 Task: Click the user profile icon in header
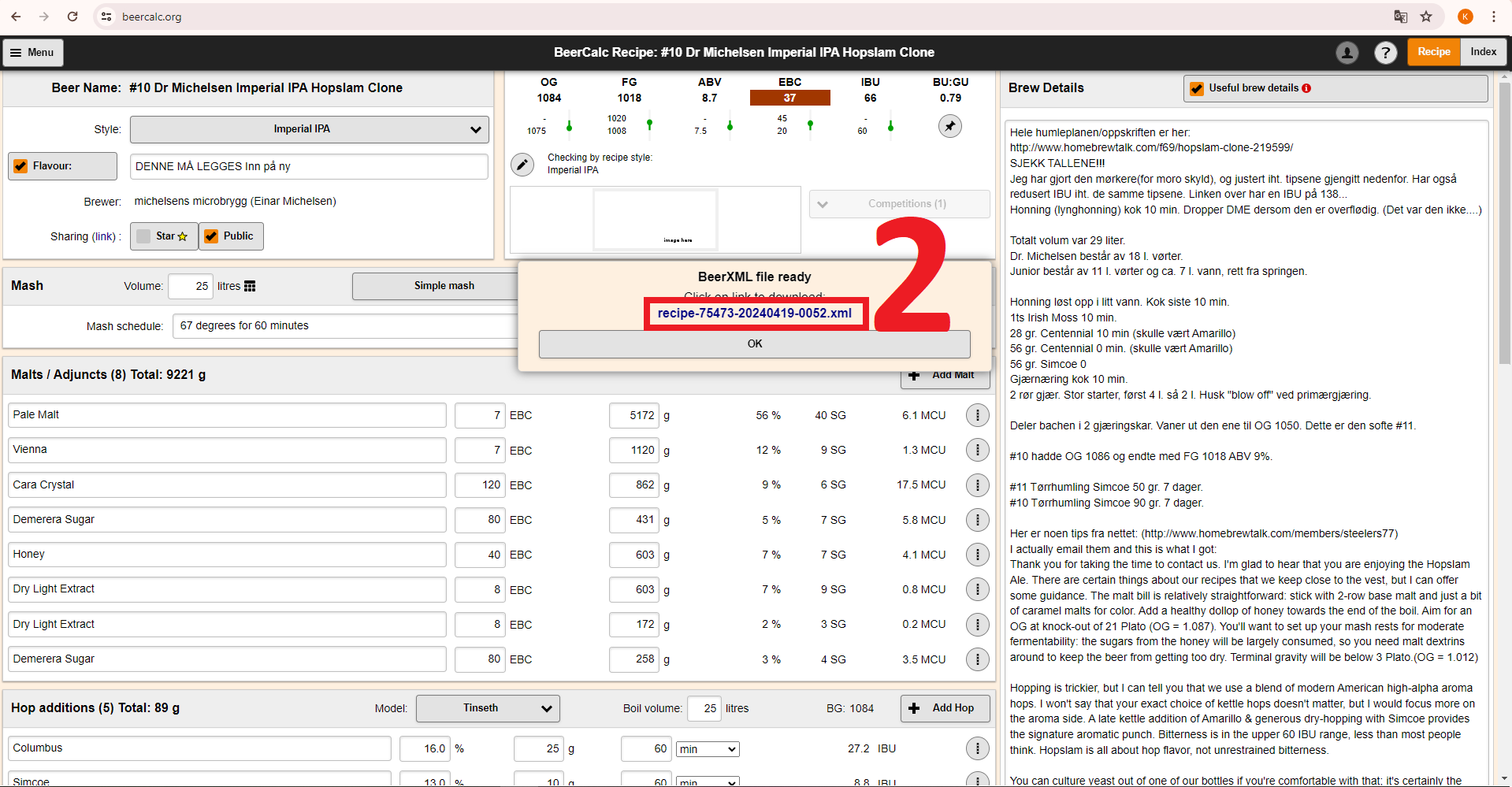click(x=1347, y=53)
